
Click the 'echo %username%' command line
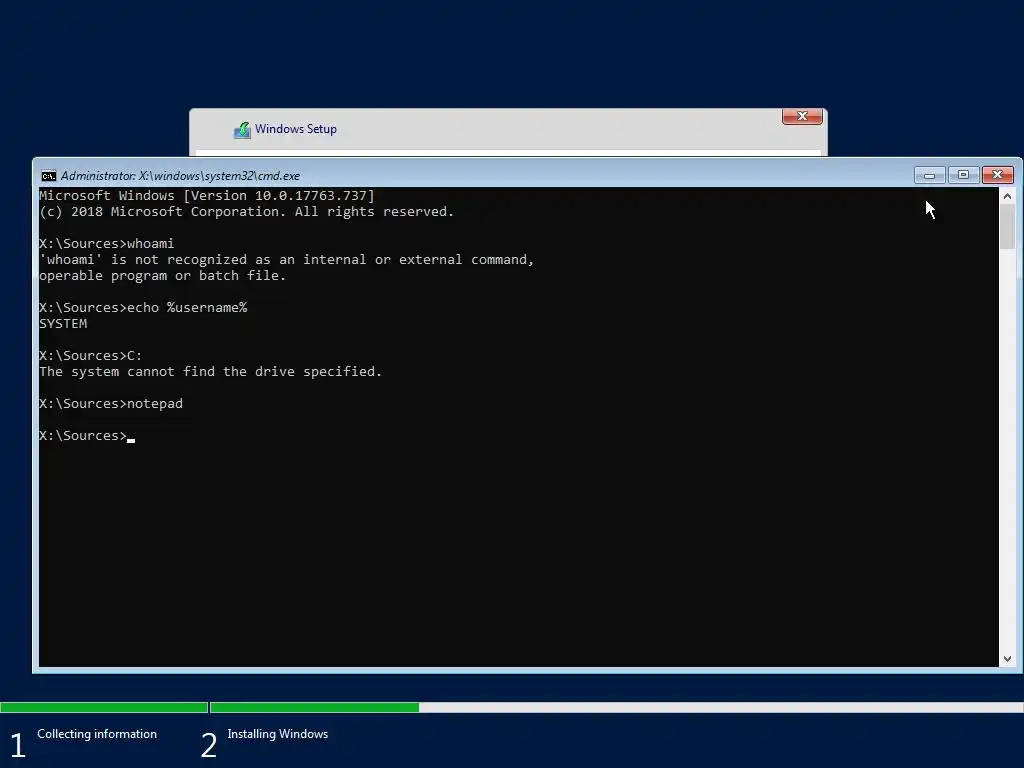143,308
